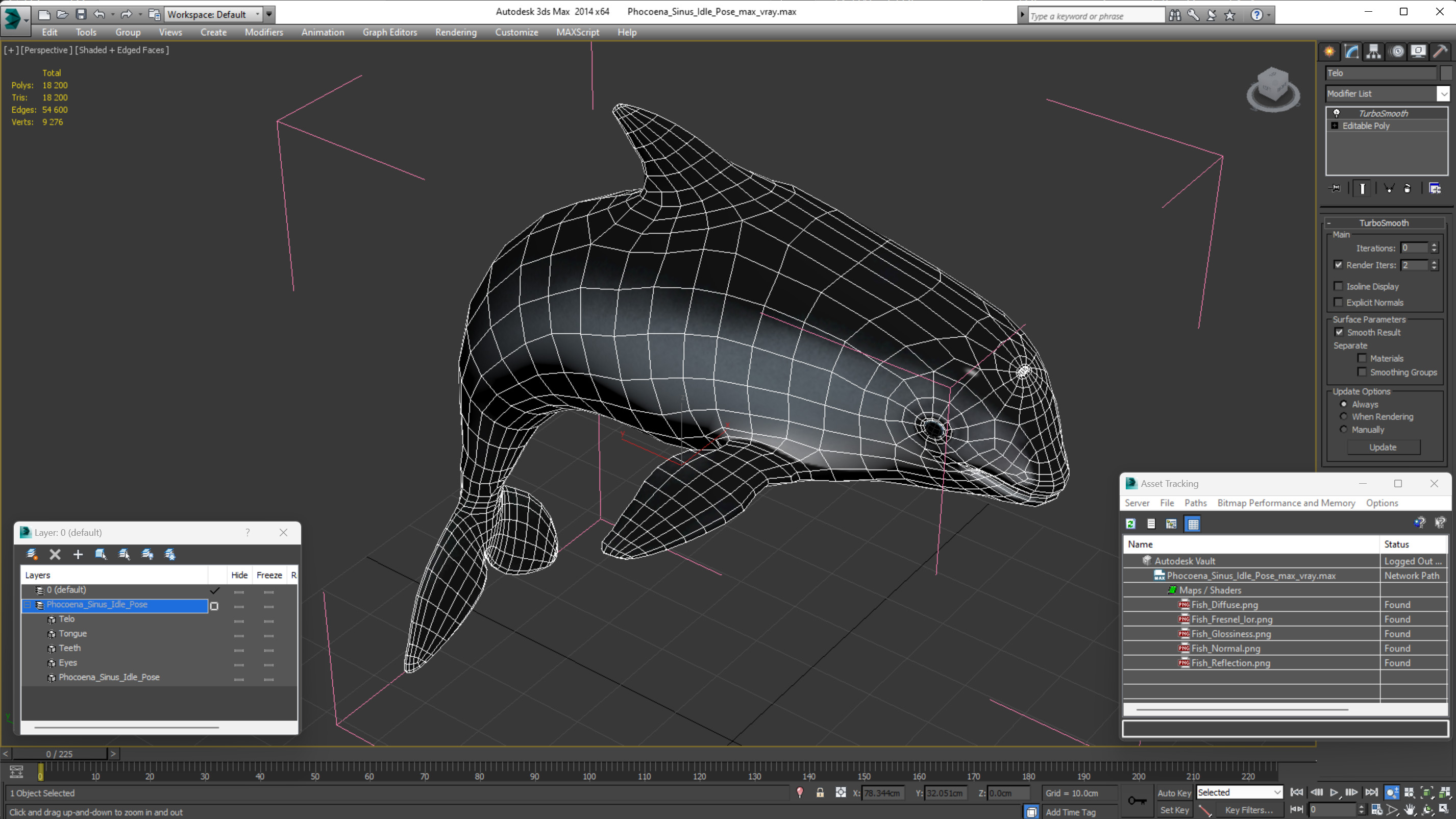The height and width of the screenshot is (819, 1456).
Task: Click the Set Key button
Action: pos(1174,810)
